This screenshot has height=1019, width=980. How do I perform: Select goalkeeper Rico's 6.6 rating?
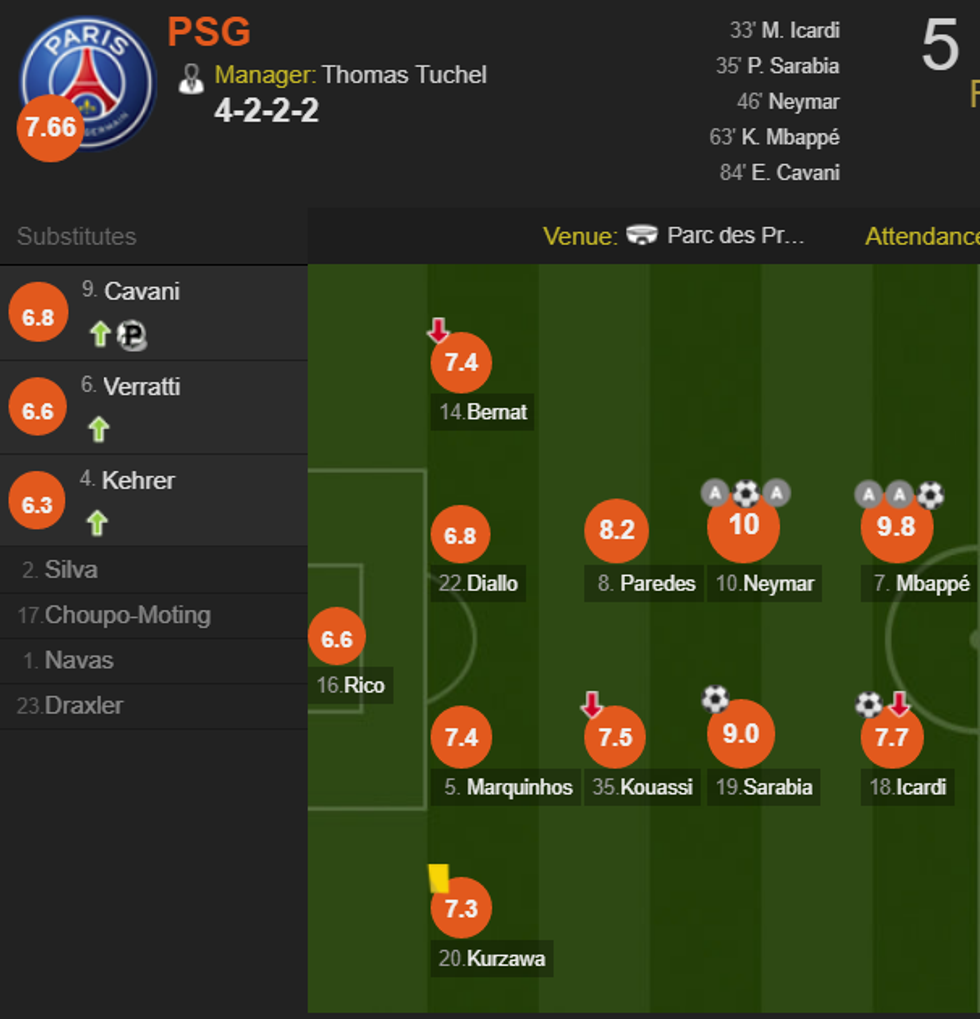(x=337, y=638)
